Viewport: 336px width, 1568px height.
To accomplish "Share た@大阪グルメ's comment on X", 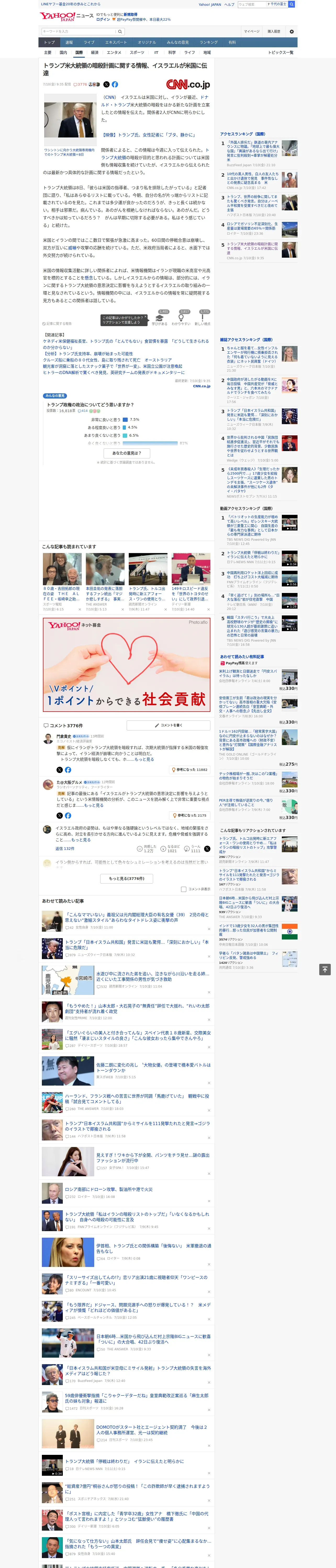I will click(x=59, y=816).
